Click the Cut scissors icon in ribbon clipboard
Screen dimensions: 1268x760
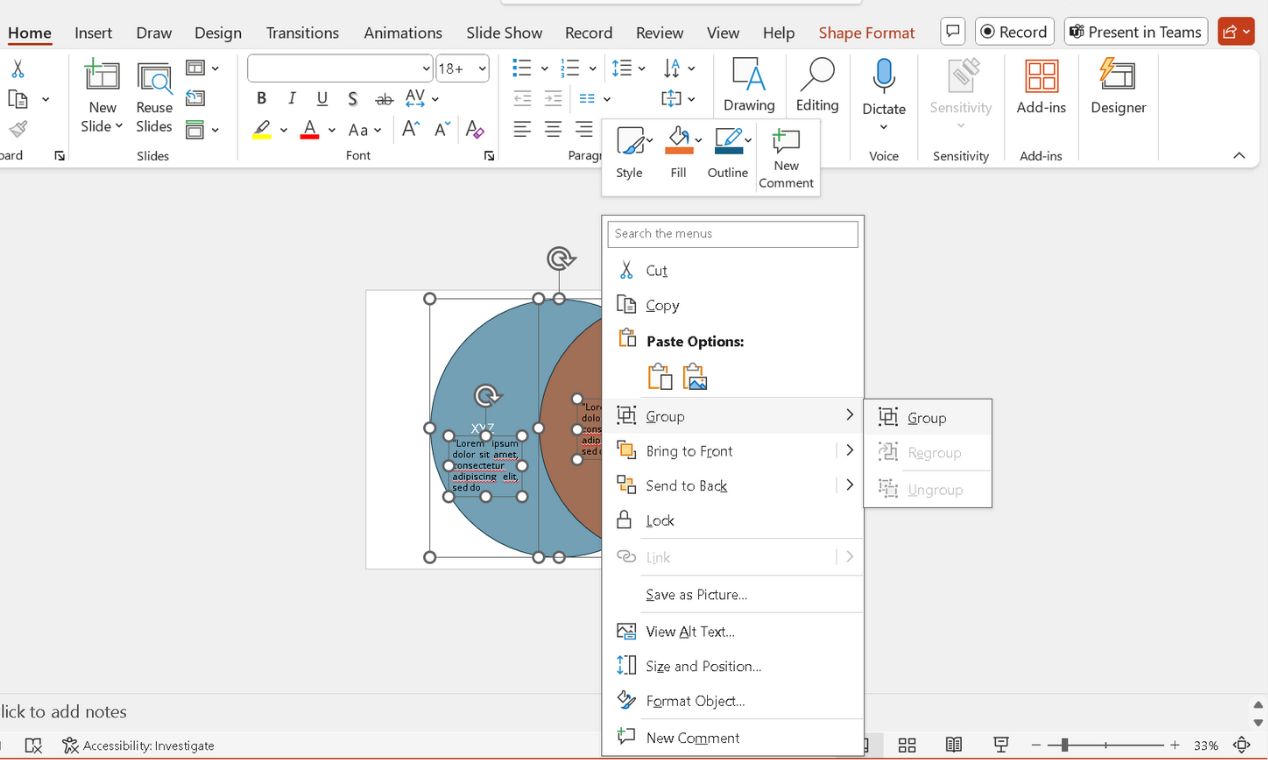pyautogui.click(x=17, y=70)
